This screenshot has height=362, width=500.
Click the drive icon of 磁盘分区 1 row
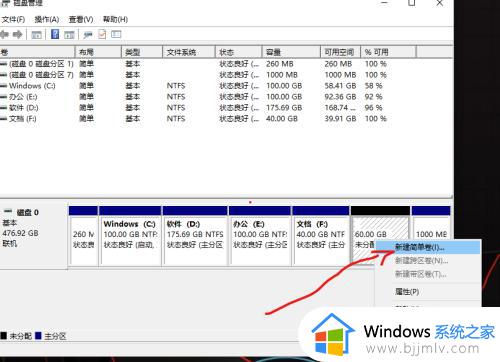click(x=4, y=64)
